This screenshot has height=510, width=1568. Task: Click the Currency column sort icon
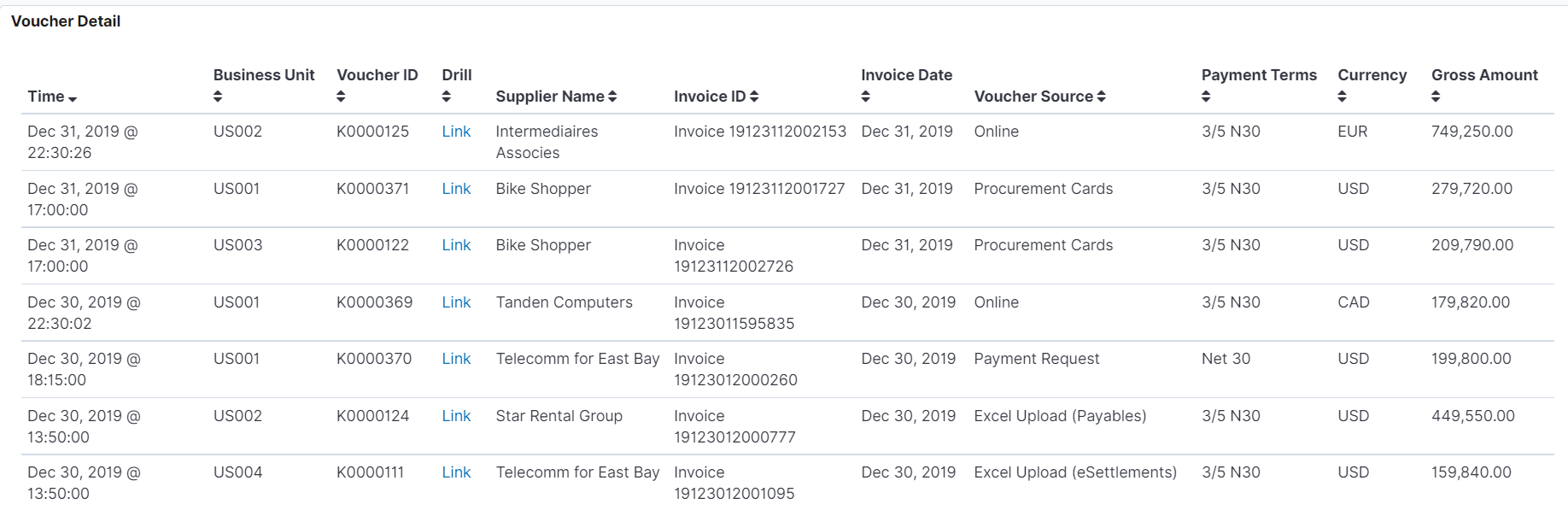pos(1343,97)
